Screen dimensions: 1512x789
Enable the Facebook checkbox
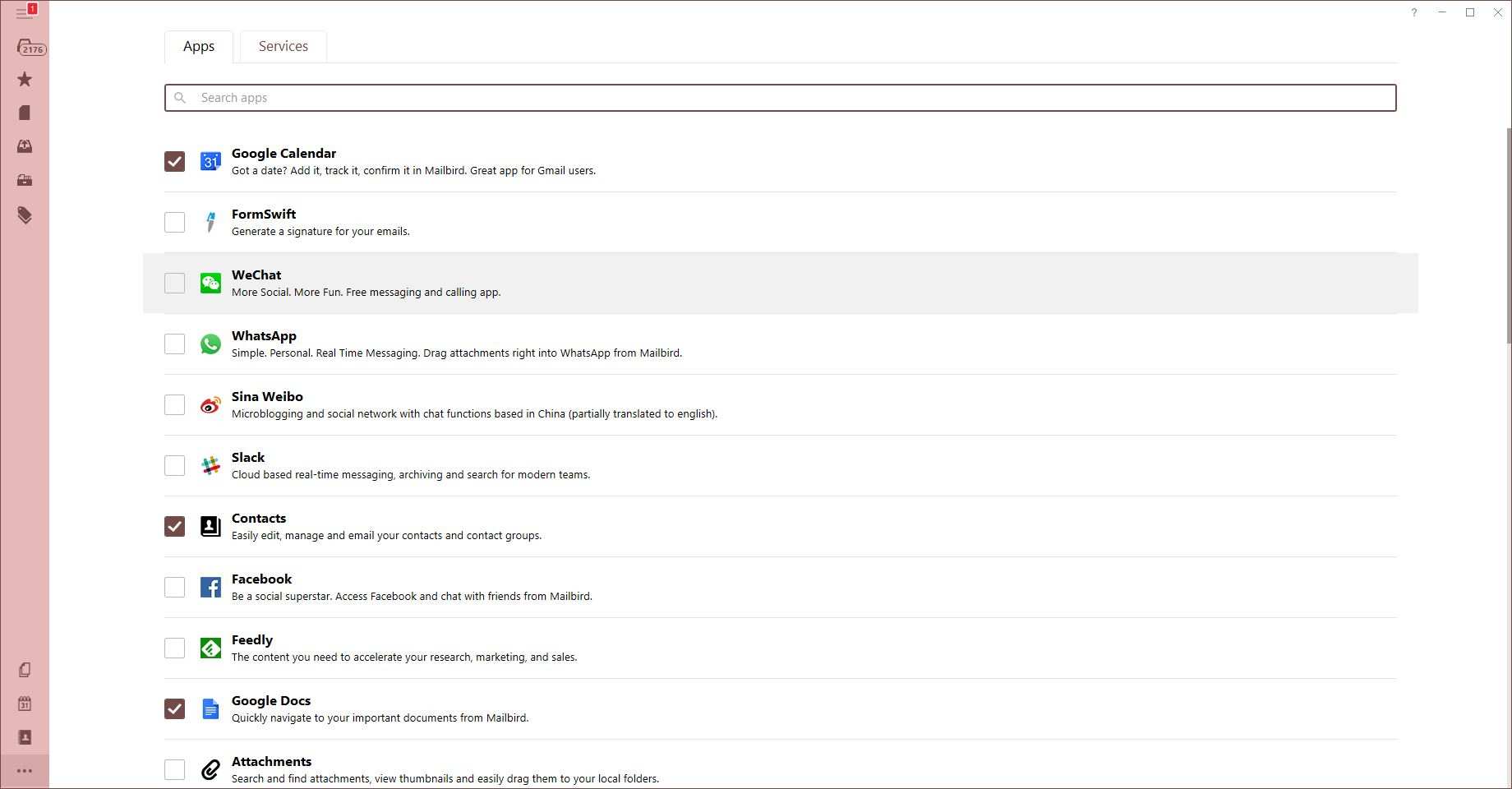click(174, 587)
